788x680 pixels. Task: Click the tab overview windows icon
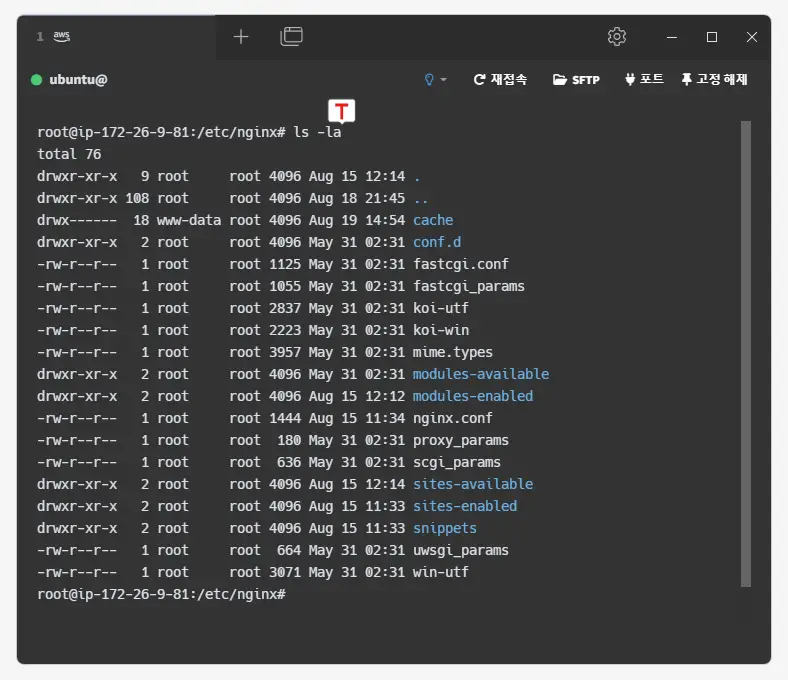(x=291, y=37)
